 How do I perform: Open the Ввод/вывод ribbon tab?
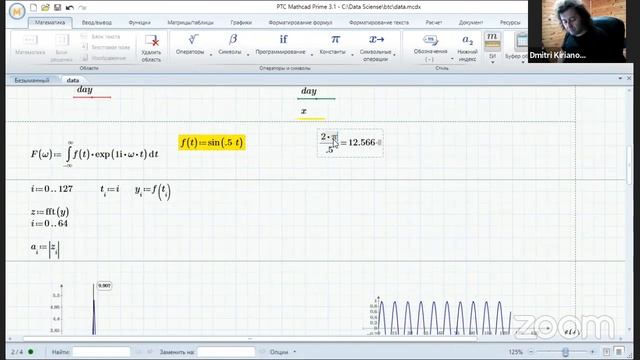[97, 22]
